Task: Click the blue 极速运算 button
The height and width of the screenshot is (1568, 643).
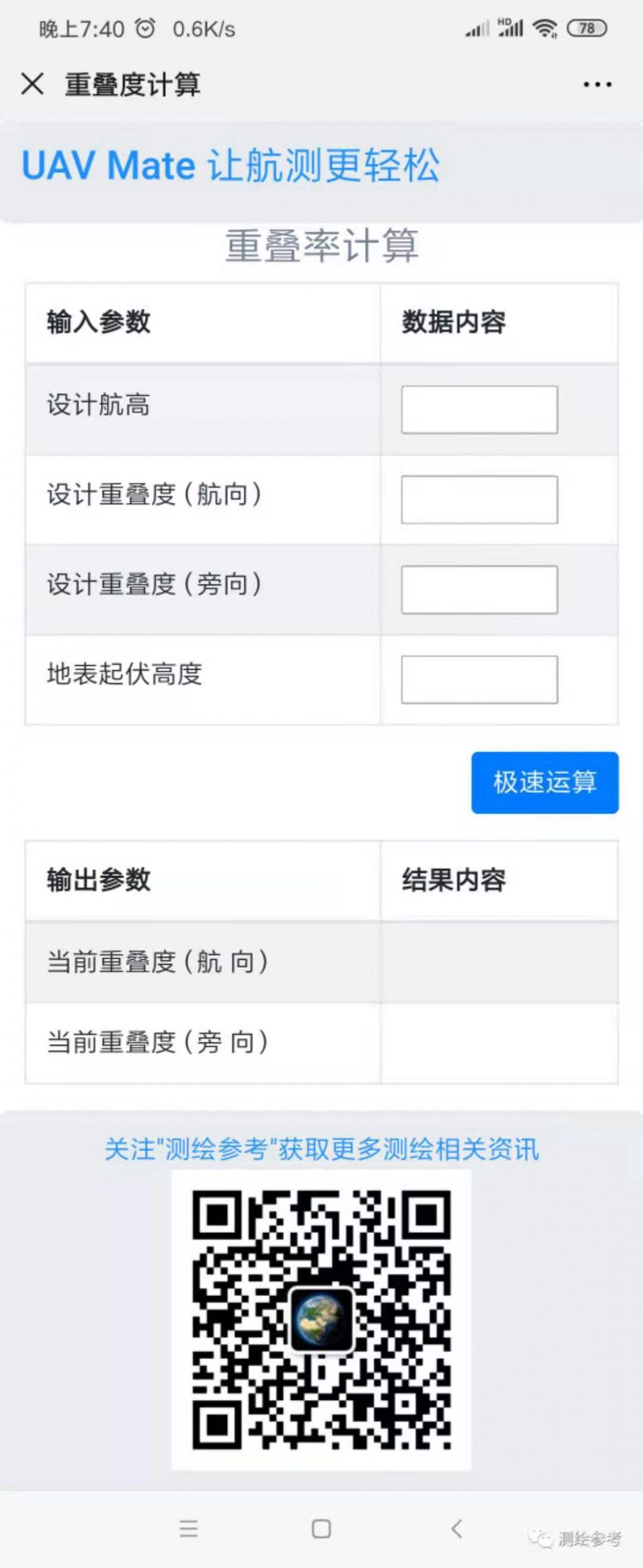Action: pos(545,783)
